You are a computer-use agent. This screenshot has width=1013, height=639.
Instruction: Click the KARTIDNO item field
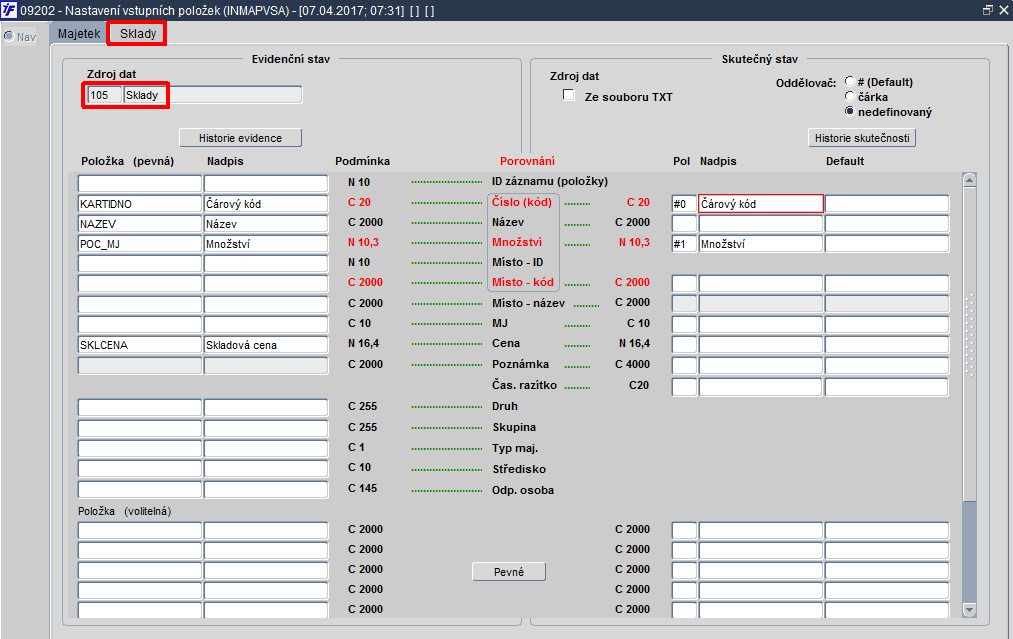coord(140,204)
